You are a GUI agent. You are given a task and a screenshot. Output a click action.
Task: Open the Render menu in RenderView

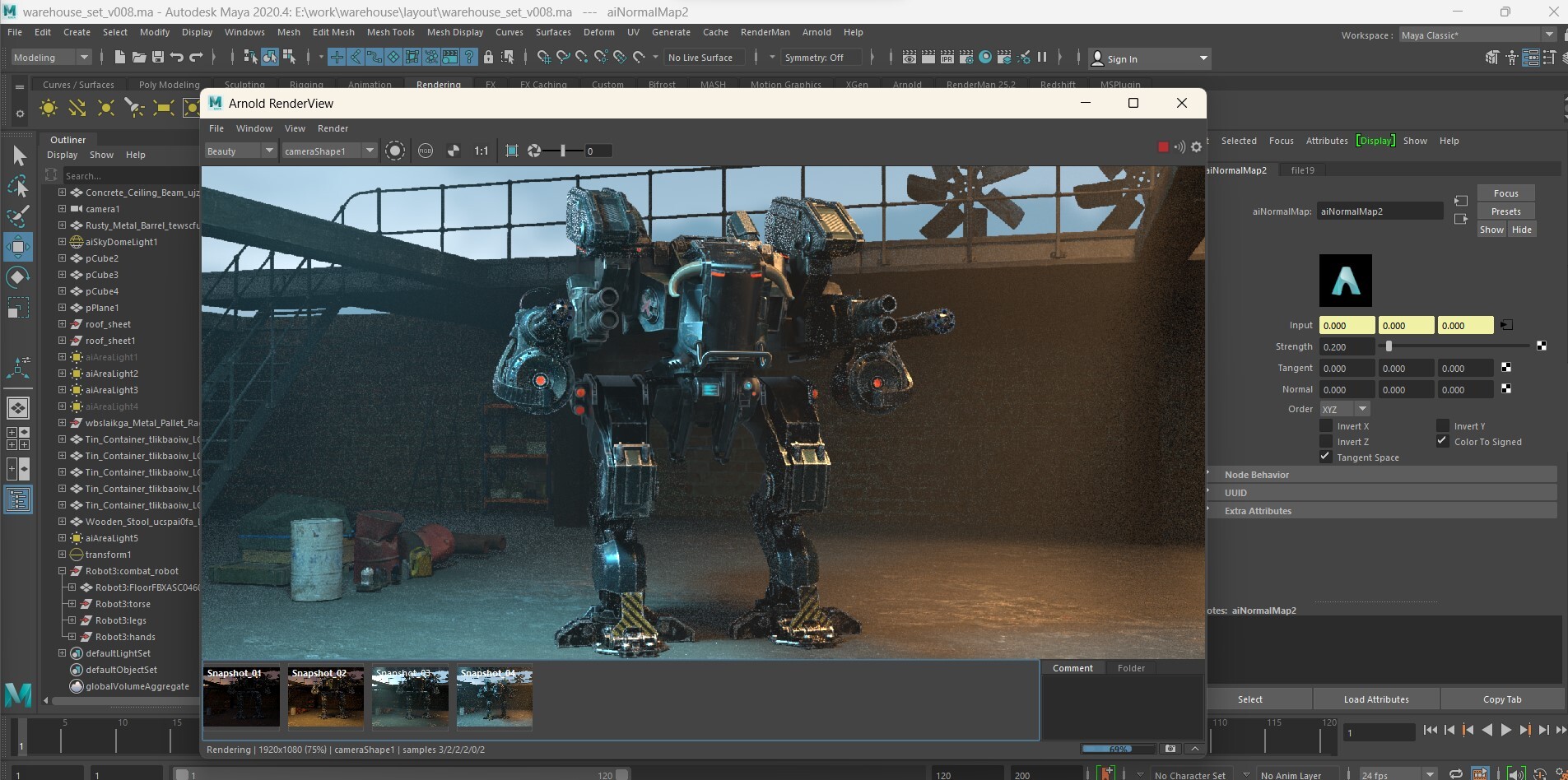pyautogui.click(x=333, y=128)
